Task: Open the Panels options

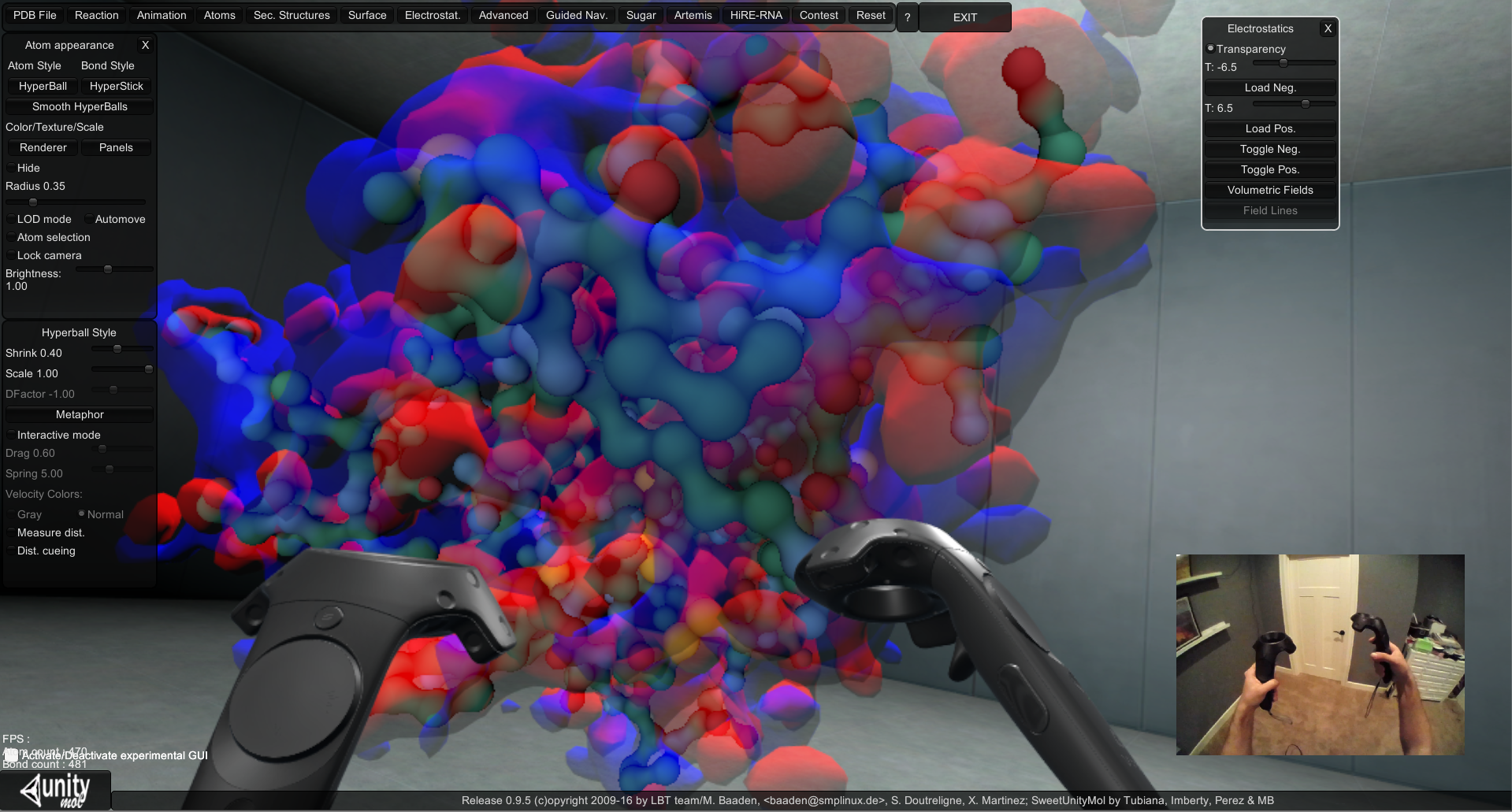Action: (x=116, y=147)
